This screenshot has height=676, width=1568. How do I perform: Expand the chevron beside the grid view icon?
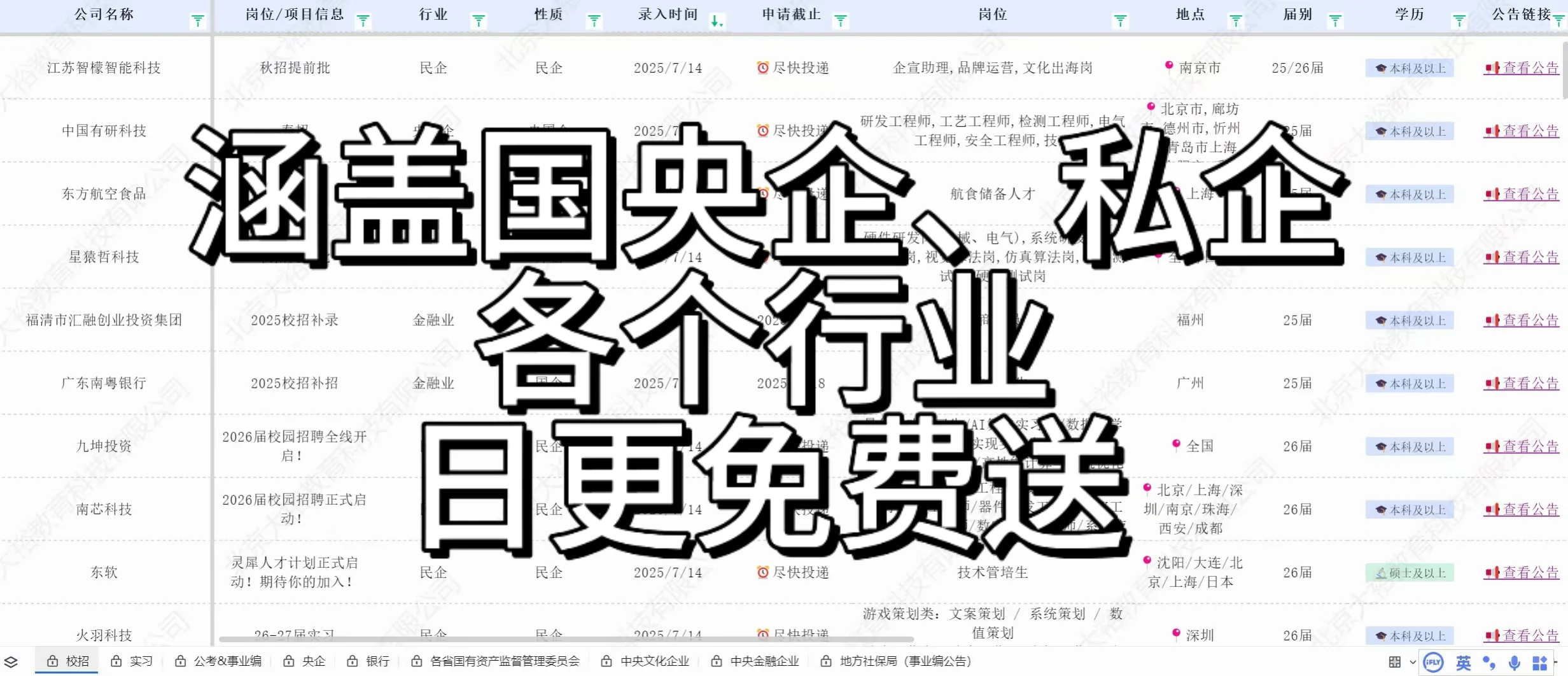tap(1413, 662)
